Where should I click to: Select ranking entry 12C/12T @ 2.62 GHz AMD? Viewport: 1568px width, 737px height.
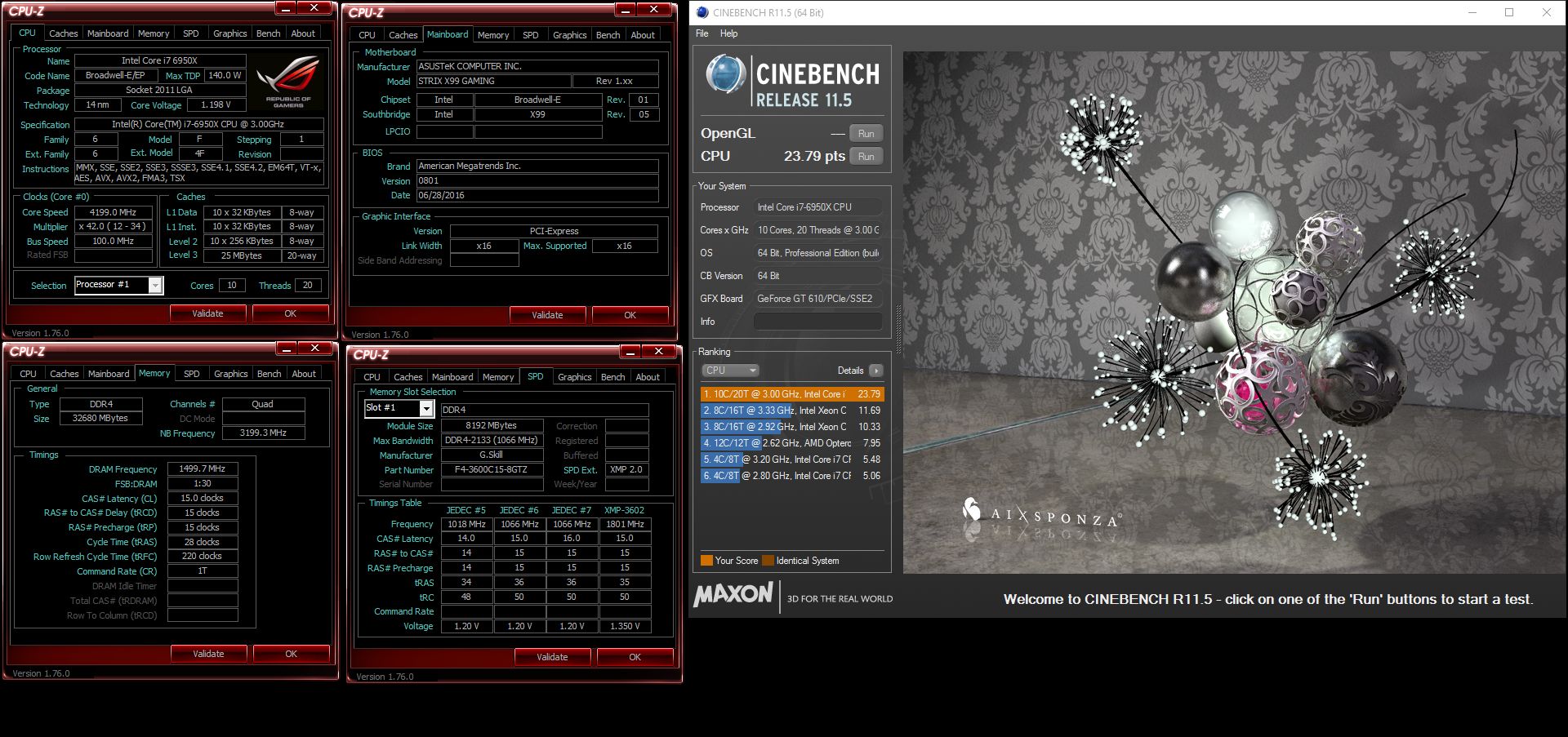click(791, 443)
